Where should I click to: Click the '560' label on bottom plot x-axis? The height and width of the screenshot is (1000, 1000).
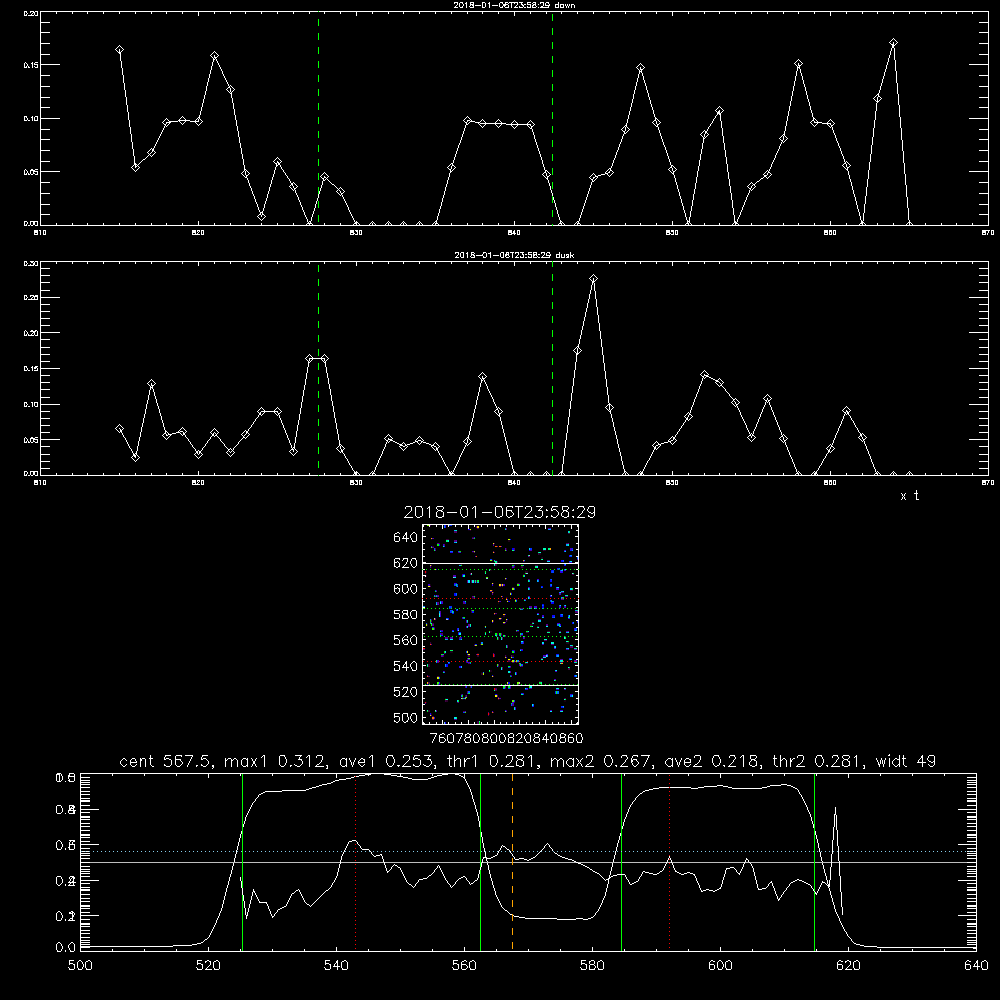click(x=464, y=966)
